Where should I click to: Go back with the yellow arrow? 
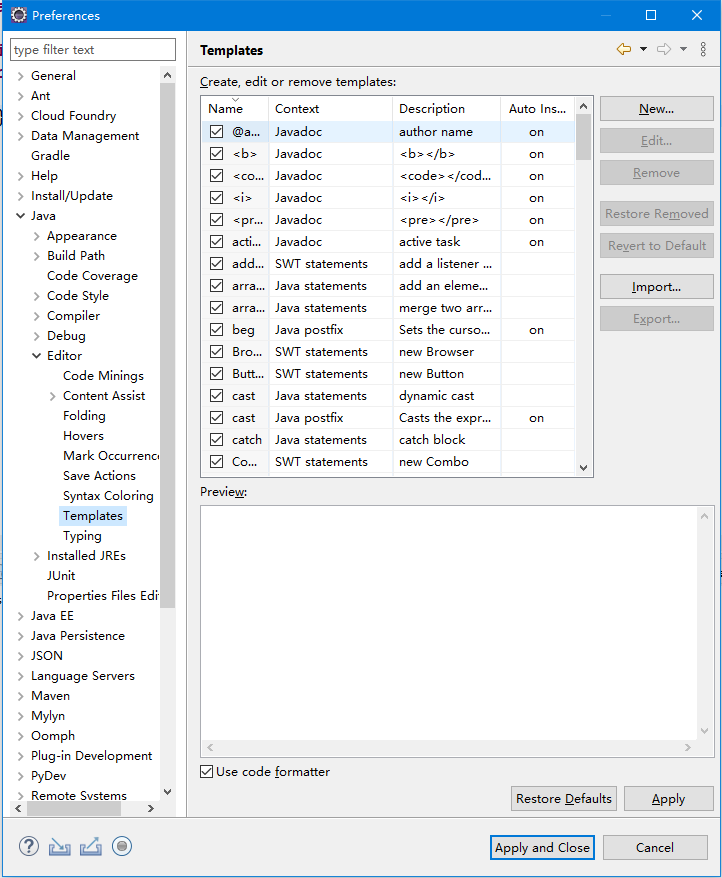point(624,49)
